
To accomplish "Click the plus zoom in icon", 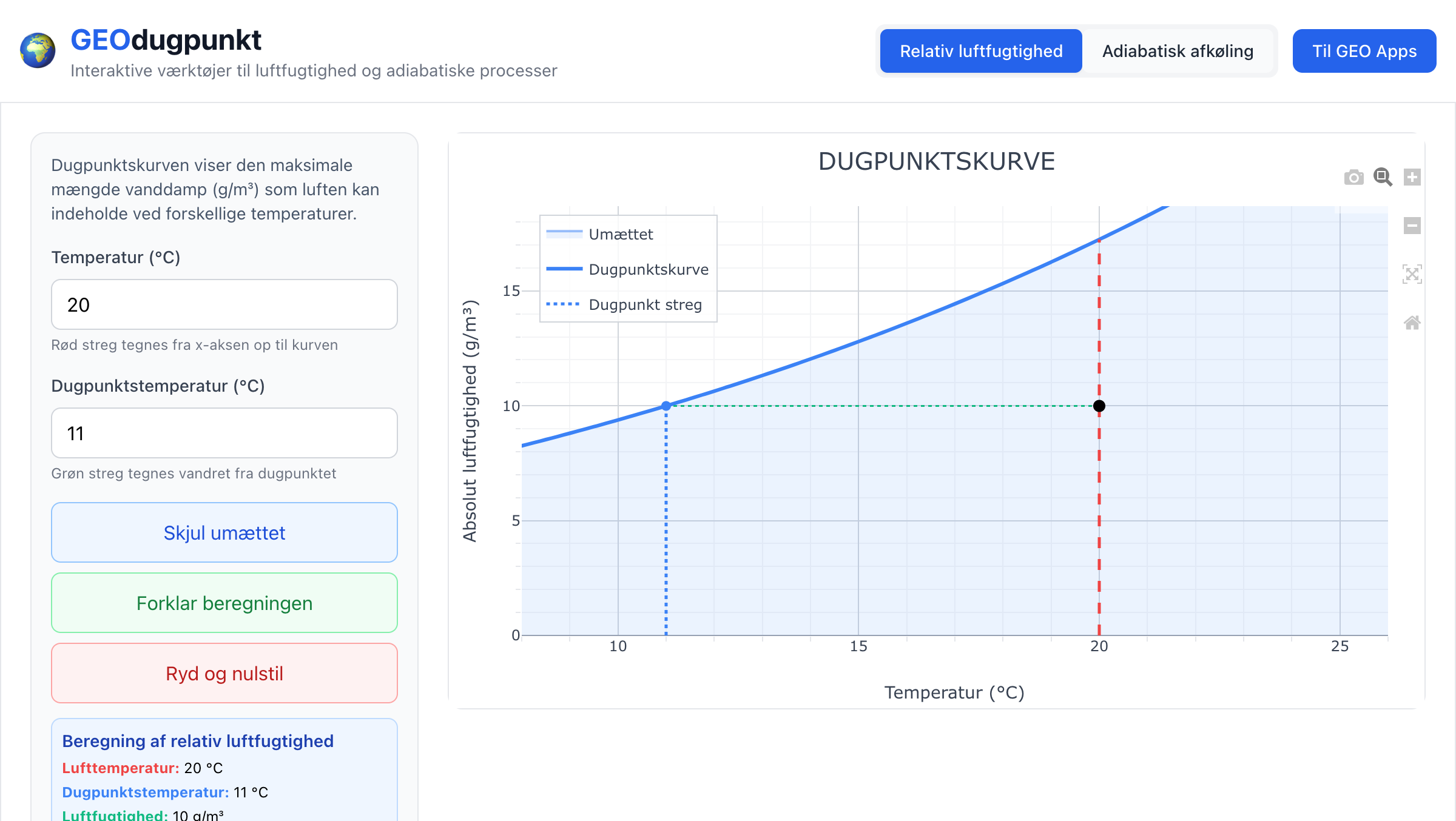I will pos(1412,177).
